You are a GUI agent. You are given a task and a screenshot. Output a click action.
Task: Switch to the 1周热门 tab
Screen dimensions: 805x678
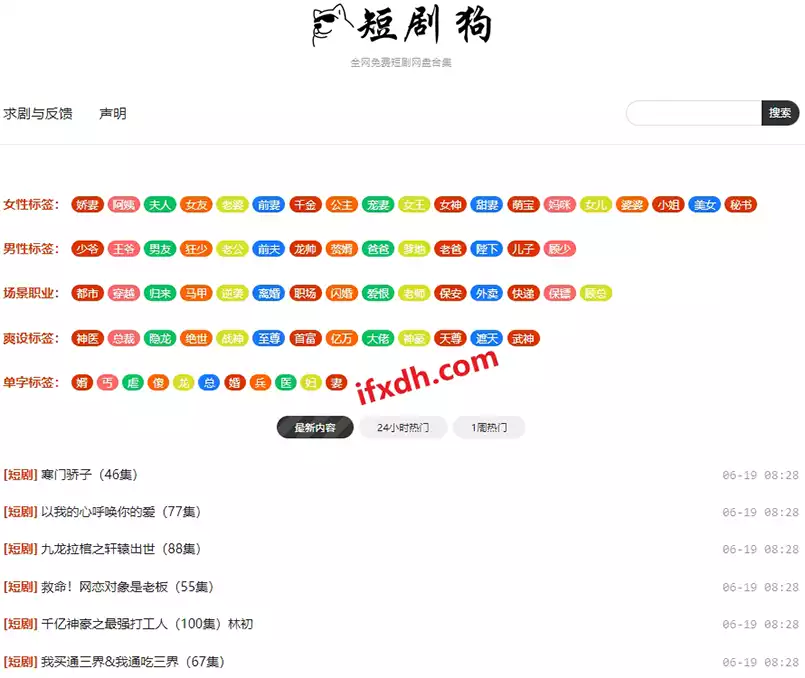pos(489,427)
